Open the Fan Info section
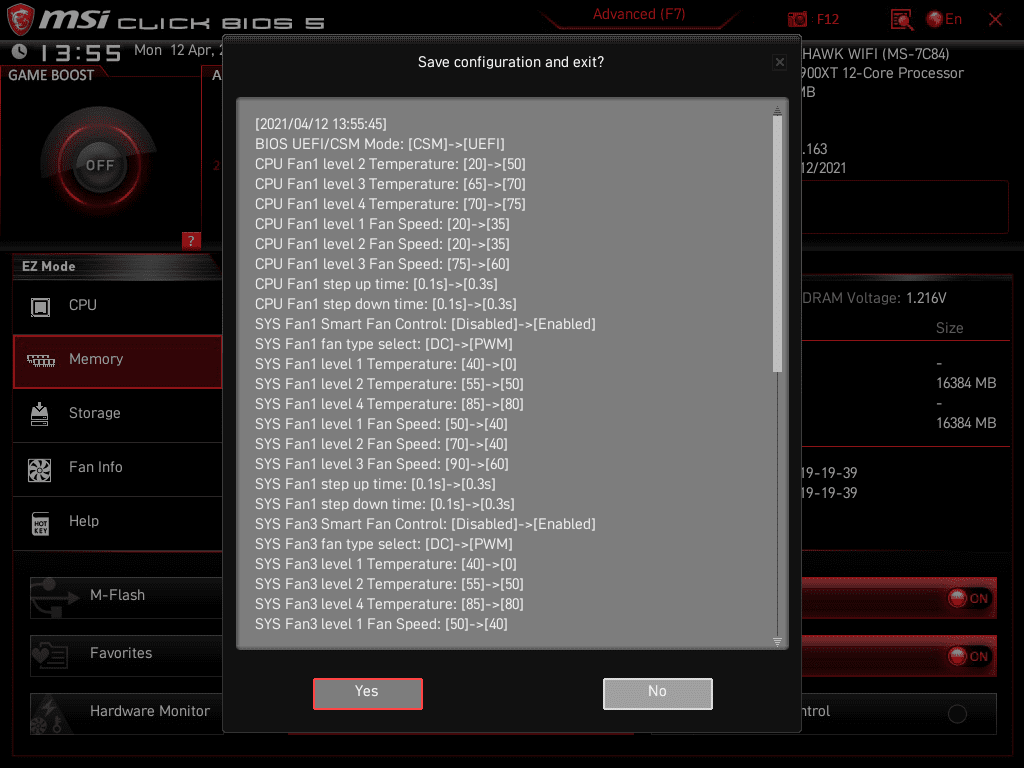1024x768 pixels. tap(118, 469)
